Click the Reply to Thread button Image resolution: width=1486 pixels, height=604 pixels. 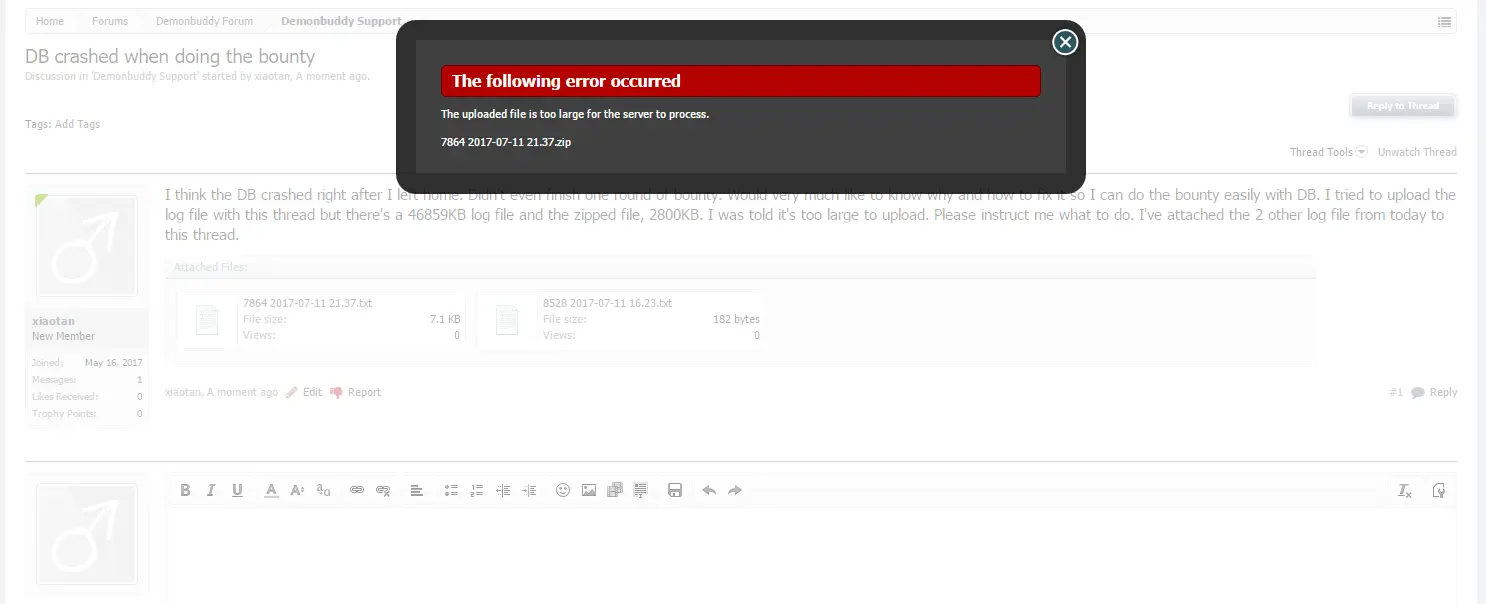click(x=1402, y=106)
